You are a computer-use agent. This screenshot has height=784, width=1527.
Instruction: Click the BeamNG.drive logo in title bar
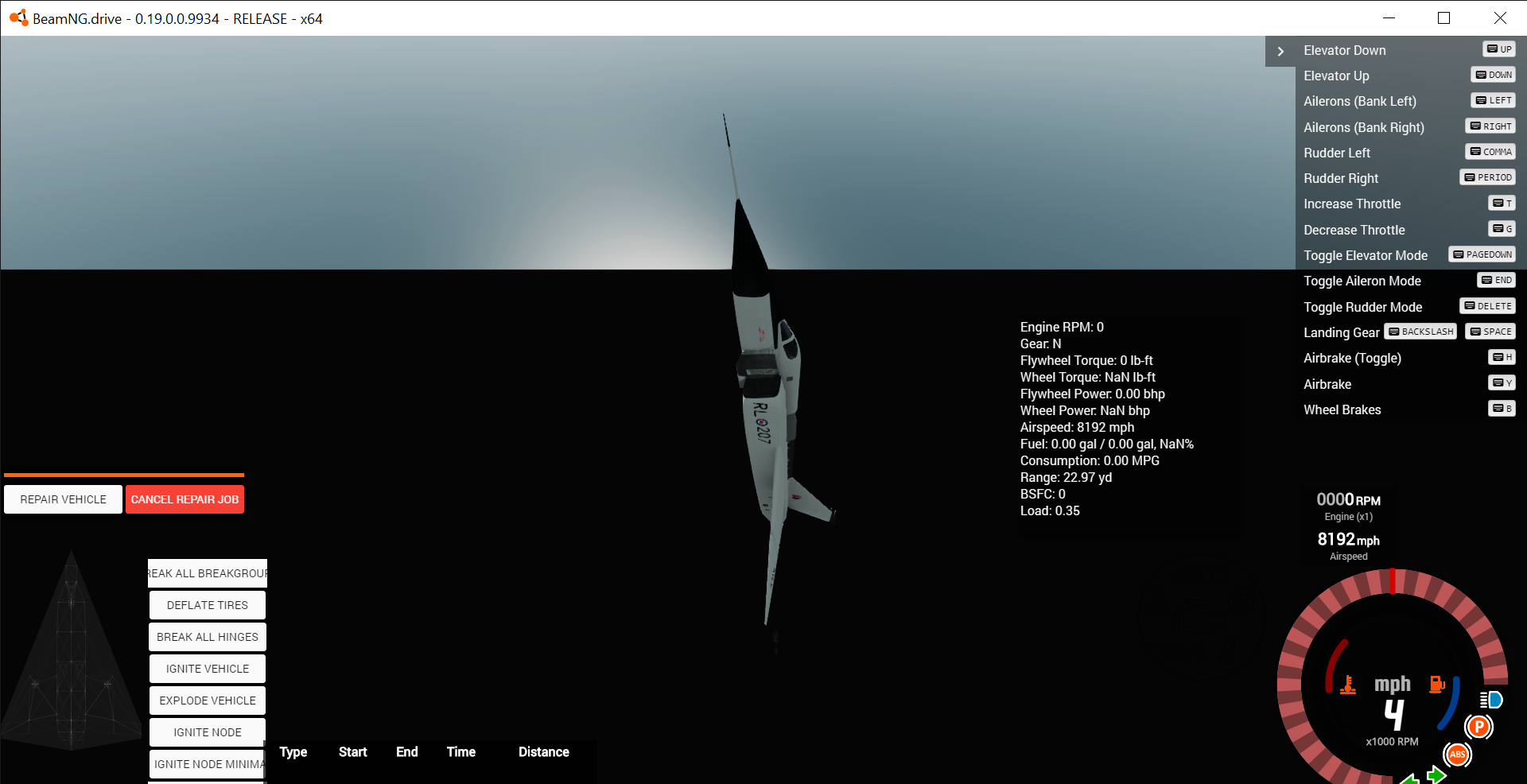pos(18,17)
